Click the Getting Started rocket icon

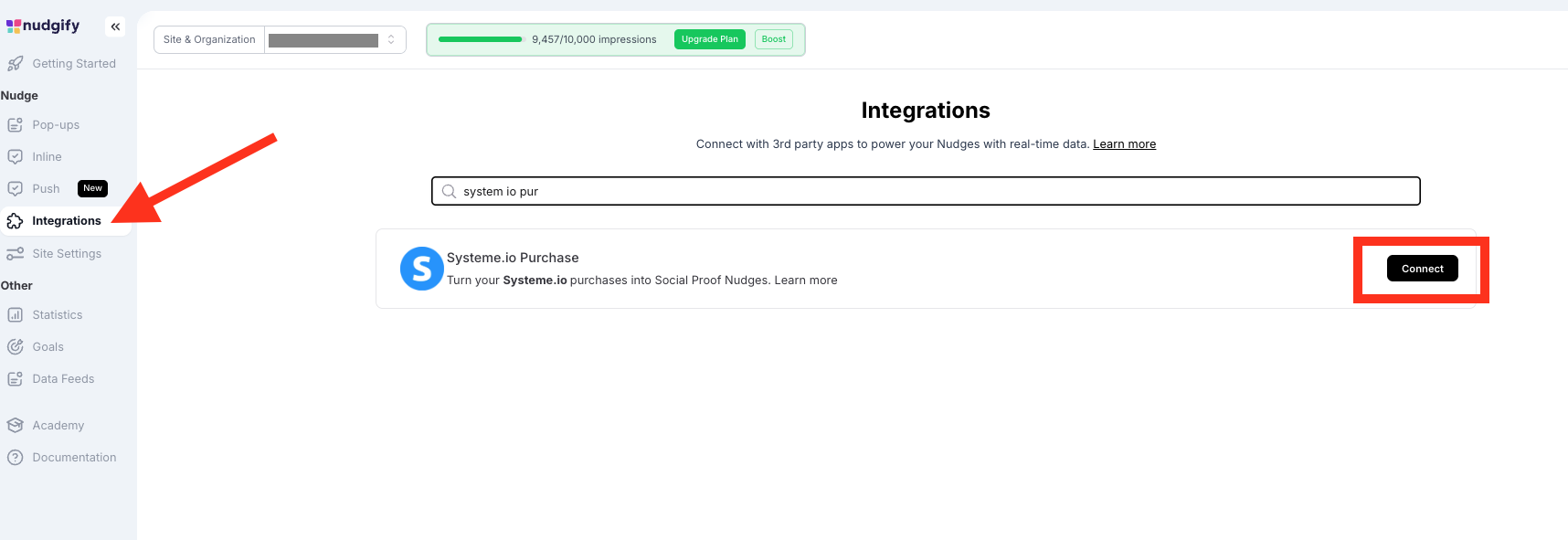click(16, 64)
